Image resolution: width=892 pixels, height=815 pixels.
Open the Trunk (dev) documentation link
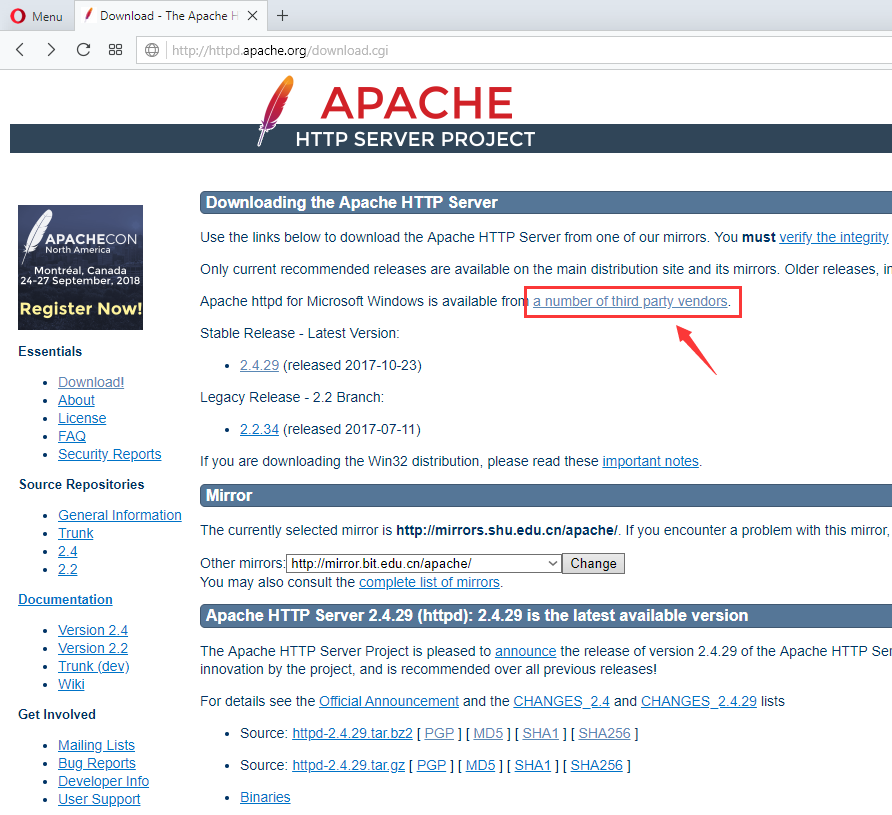click(x=94, y=666)
